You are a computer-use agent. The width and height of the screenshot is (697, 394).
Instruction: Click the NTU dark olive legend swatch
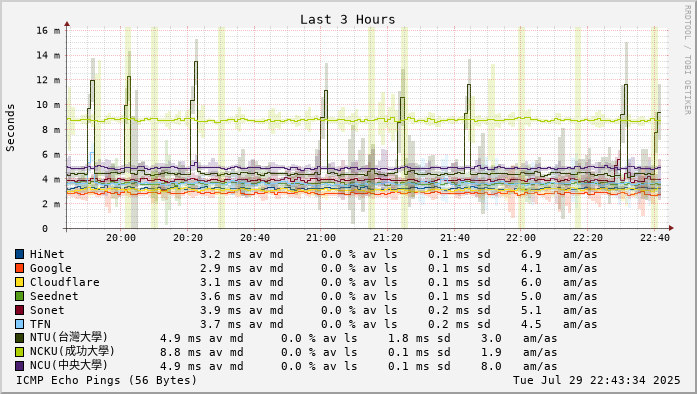(20, 338)
